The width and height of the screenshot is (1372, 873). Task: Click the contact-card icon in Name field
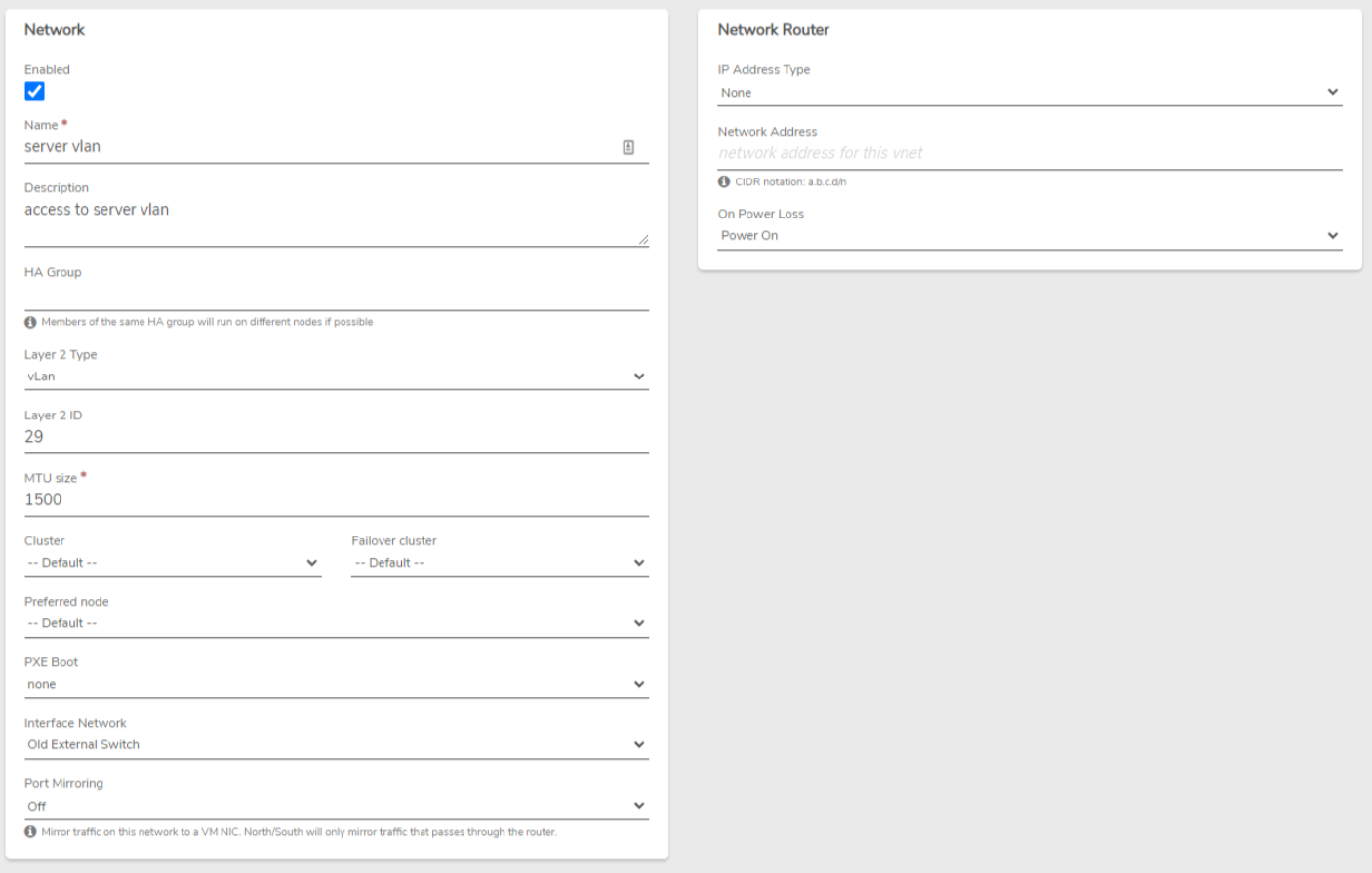pyautogui.click(x=628, y=147)
